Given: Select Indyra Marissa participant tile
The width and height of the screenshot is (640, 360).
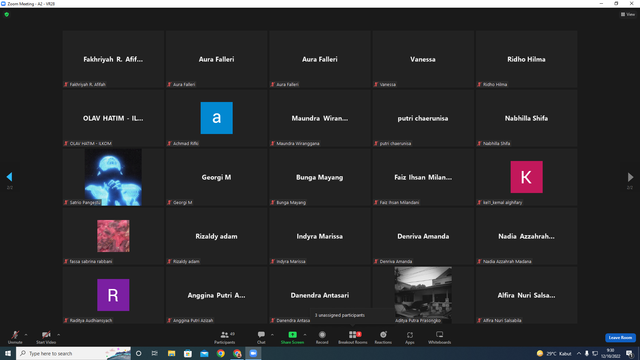Looking at the screenshot, I should (320, 236).
